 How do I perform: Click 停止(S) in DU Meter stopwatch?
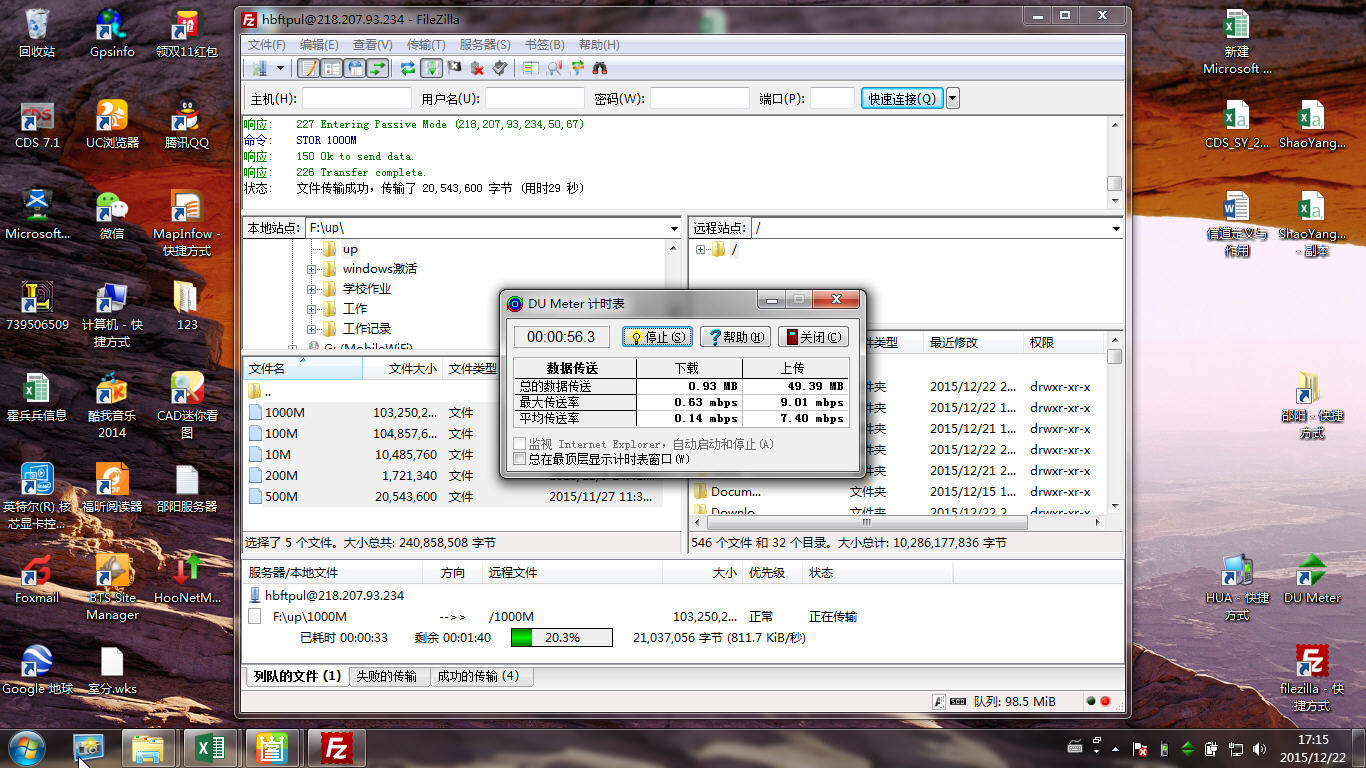pyautogui.click(x=657, y=337)
